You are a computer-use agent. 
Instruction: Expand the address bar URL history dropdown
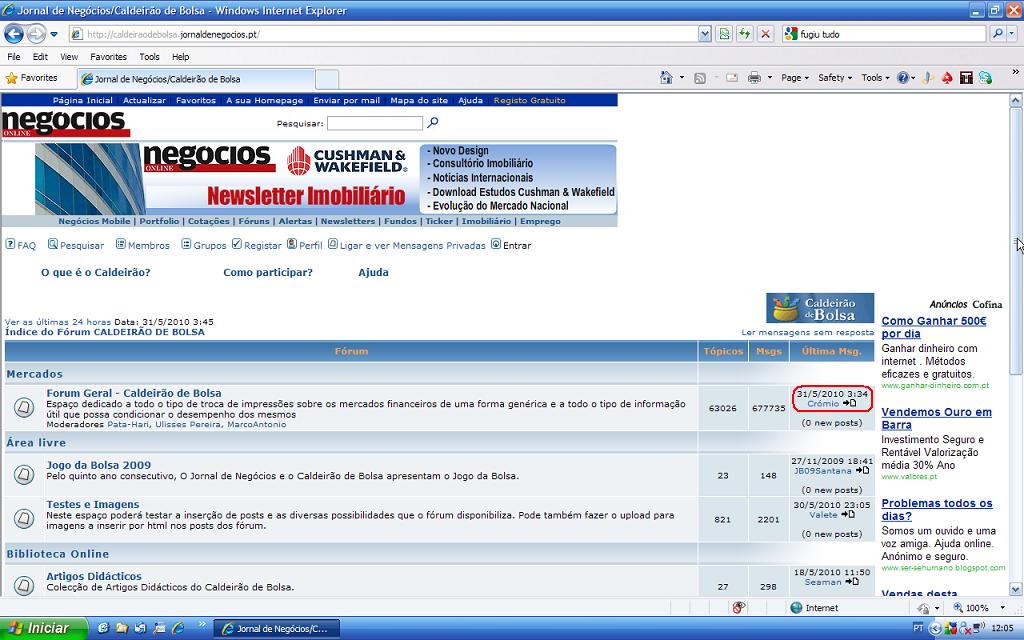(705, 34)
